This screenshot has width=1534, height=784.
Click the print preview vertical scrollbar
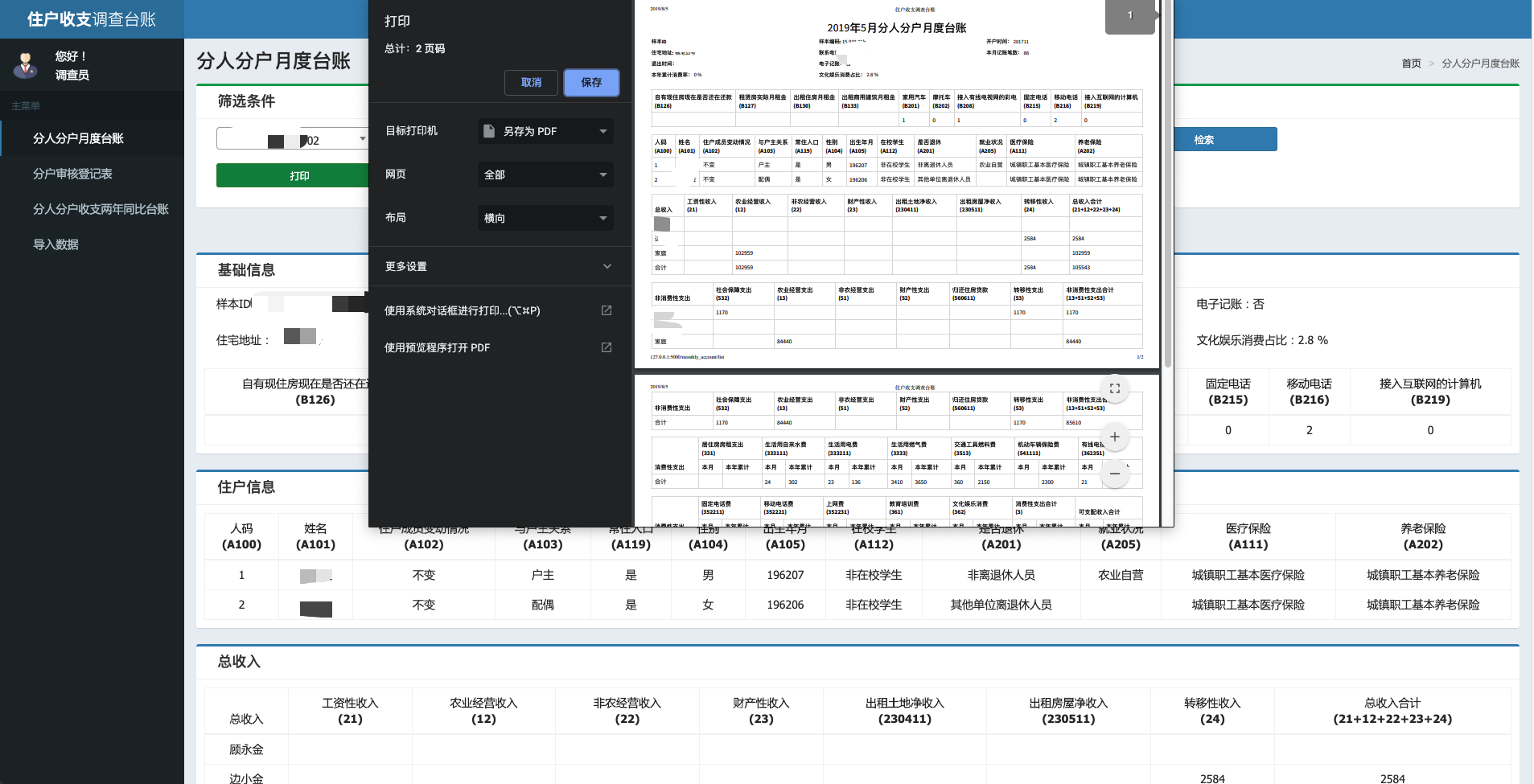click(1167, 185)
